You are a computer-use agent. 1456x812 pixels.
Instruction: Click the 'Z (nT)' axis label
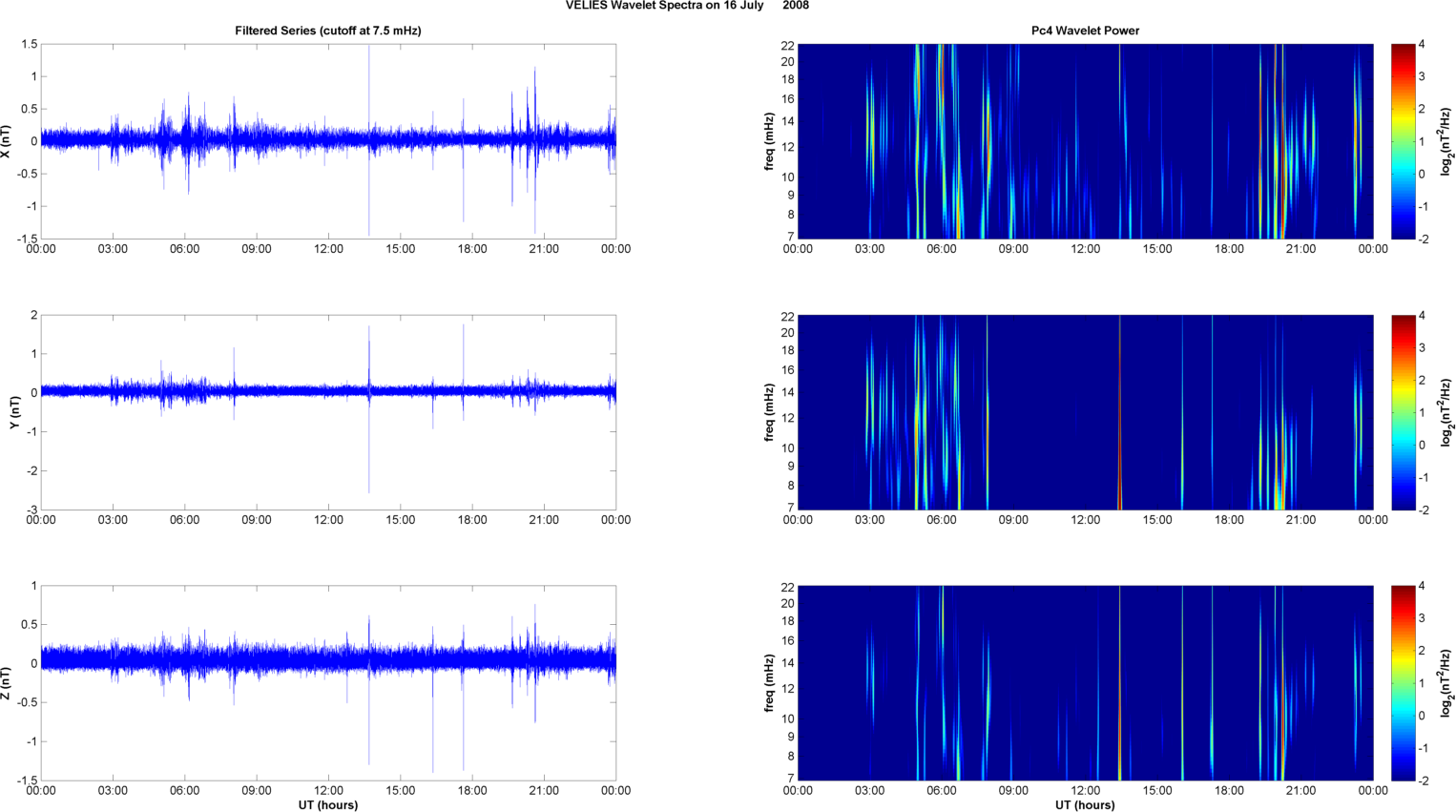coord(6,683)
